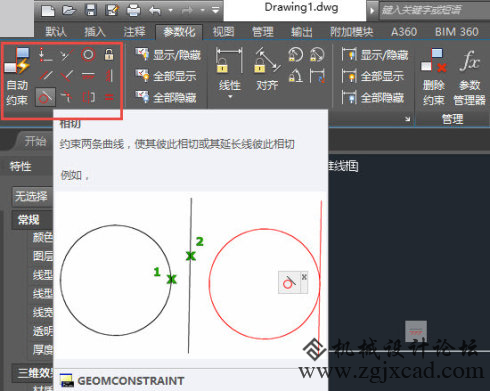Viewport: 491px width, 392px height.
Task: Select the tangent (相切) constraint tool
Action: 45,97
